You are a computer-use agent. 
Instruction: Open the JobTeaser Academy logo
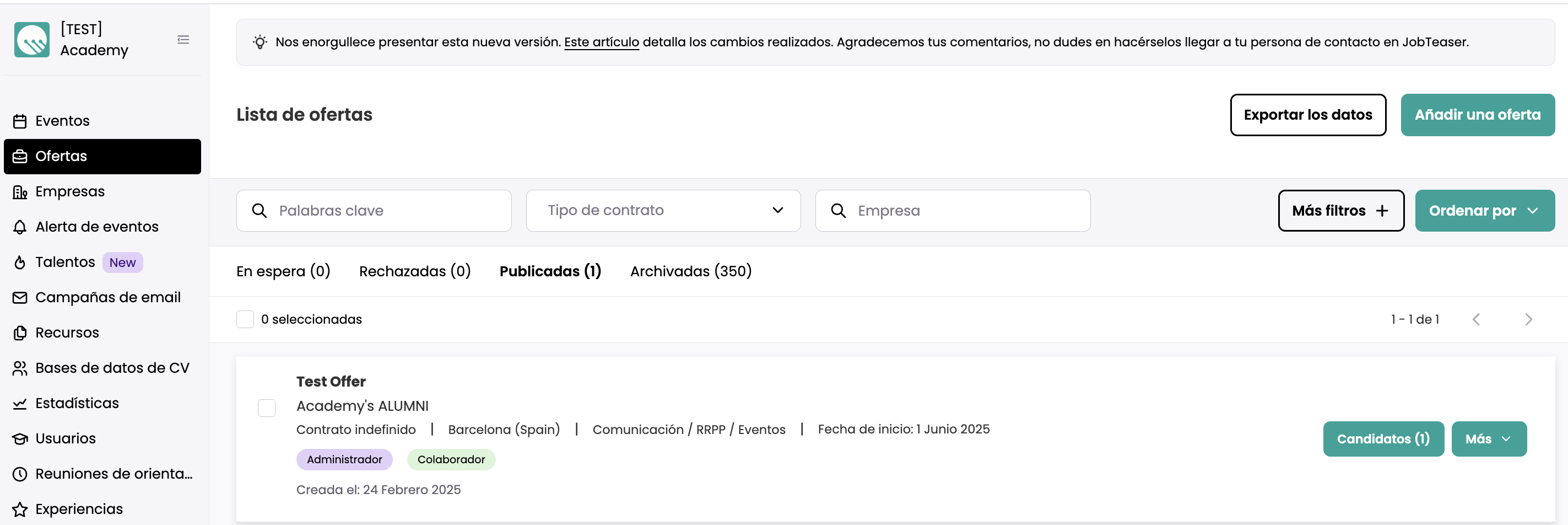coord(31,40)
